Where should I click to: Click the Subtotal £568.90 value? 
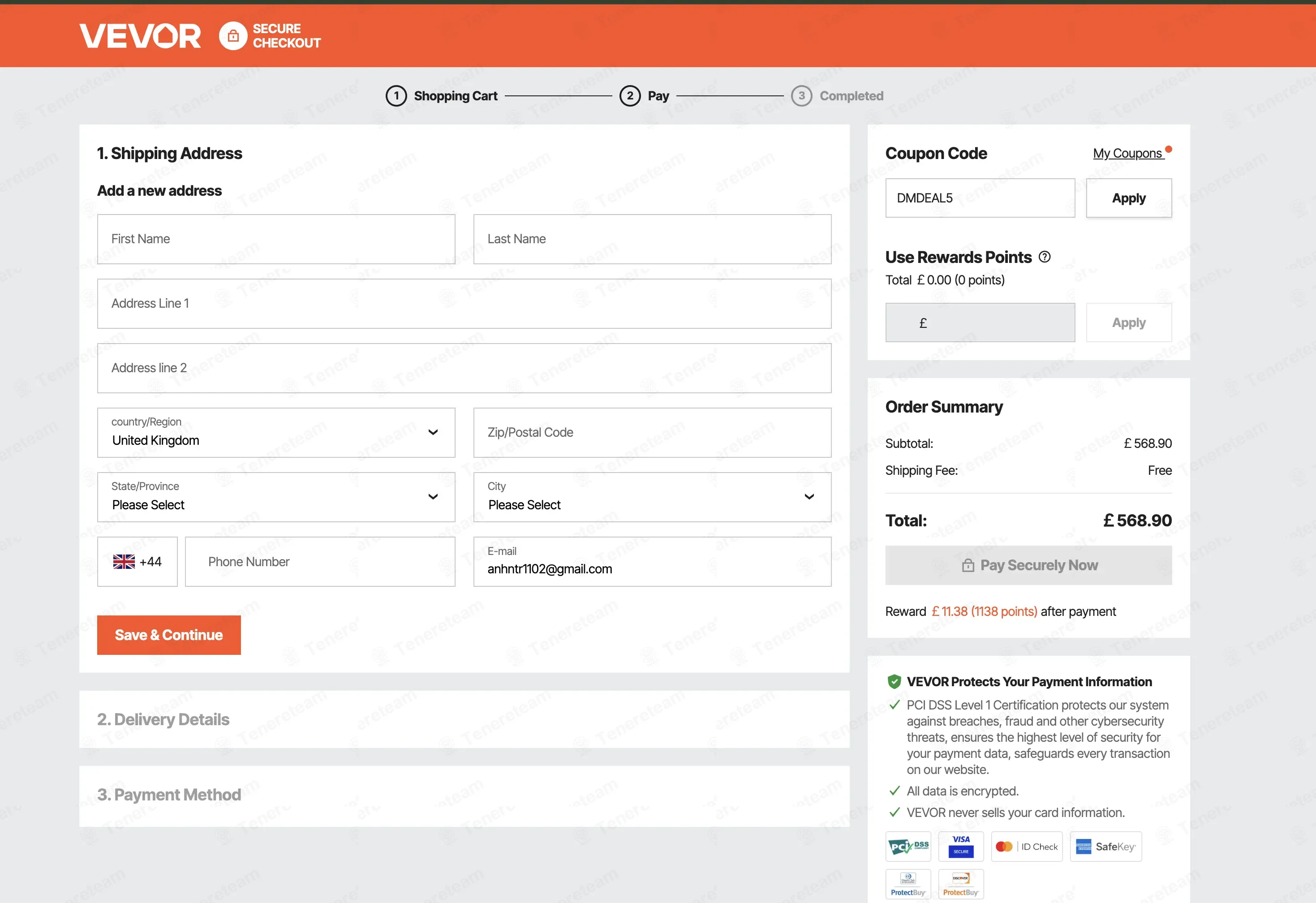pyautogui.click(x=1147, y=443)
